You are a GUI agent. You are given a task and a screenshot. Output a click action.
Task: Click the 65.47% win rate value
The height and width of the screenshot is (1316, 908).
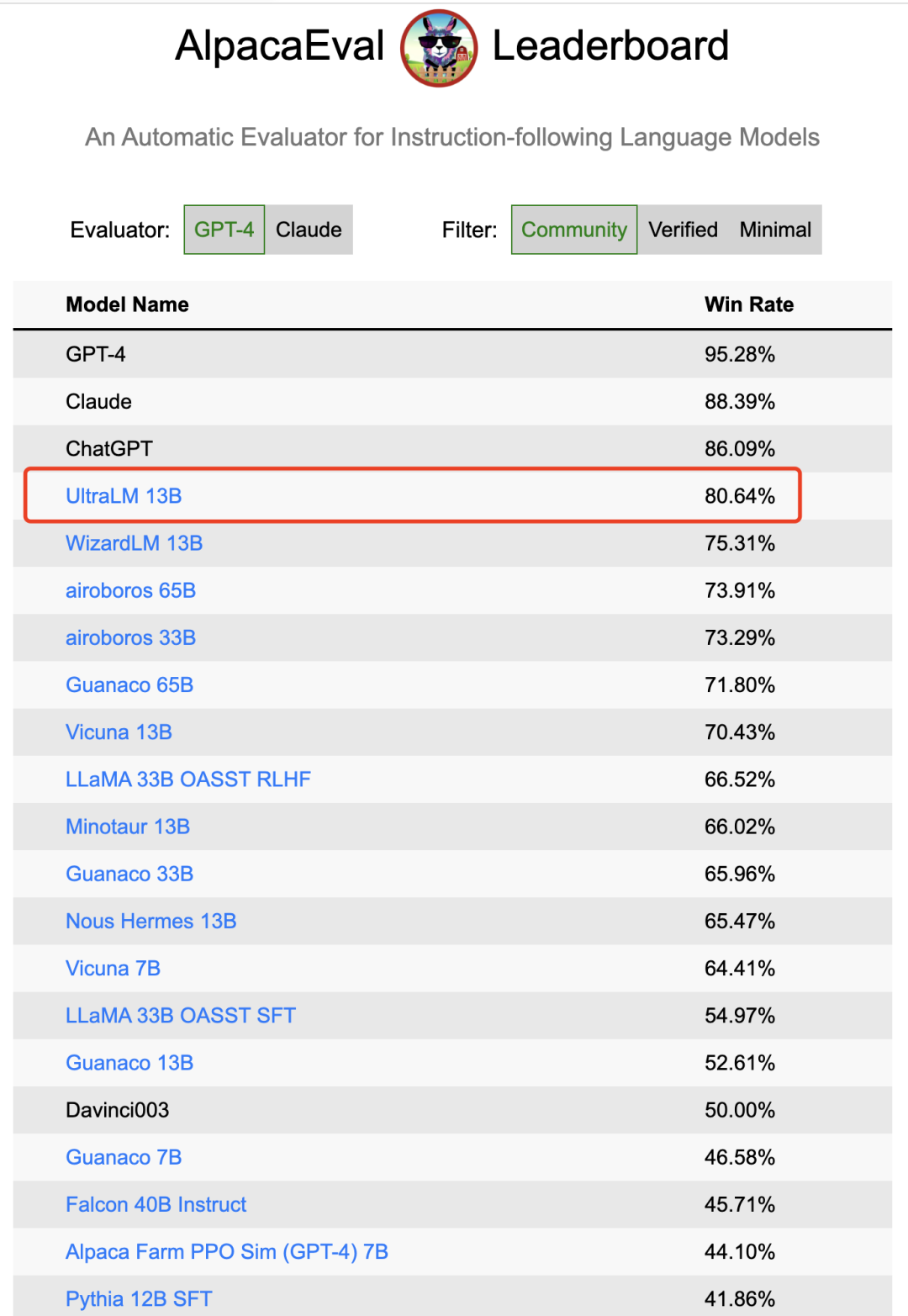[x=740, y=921]
